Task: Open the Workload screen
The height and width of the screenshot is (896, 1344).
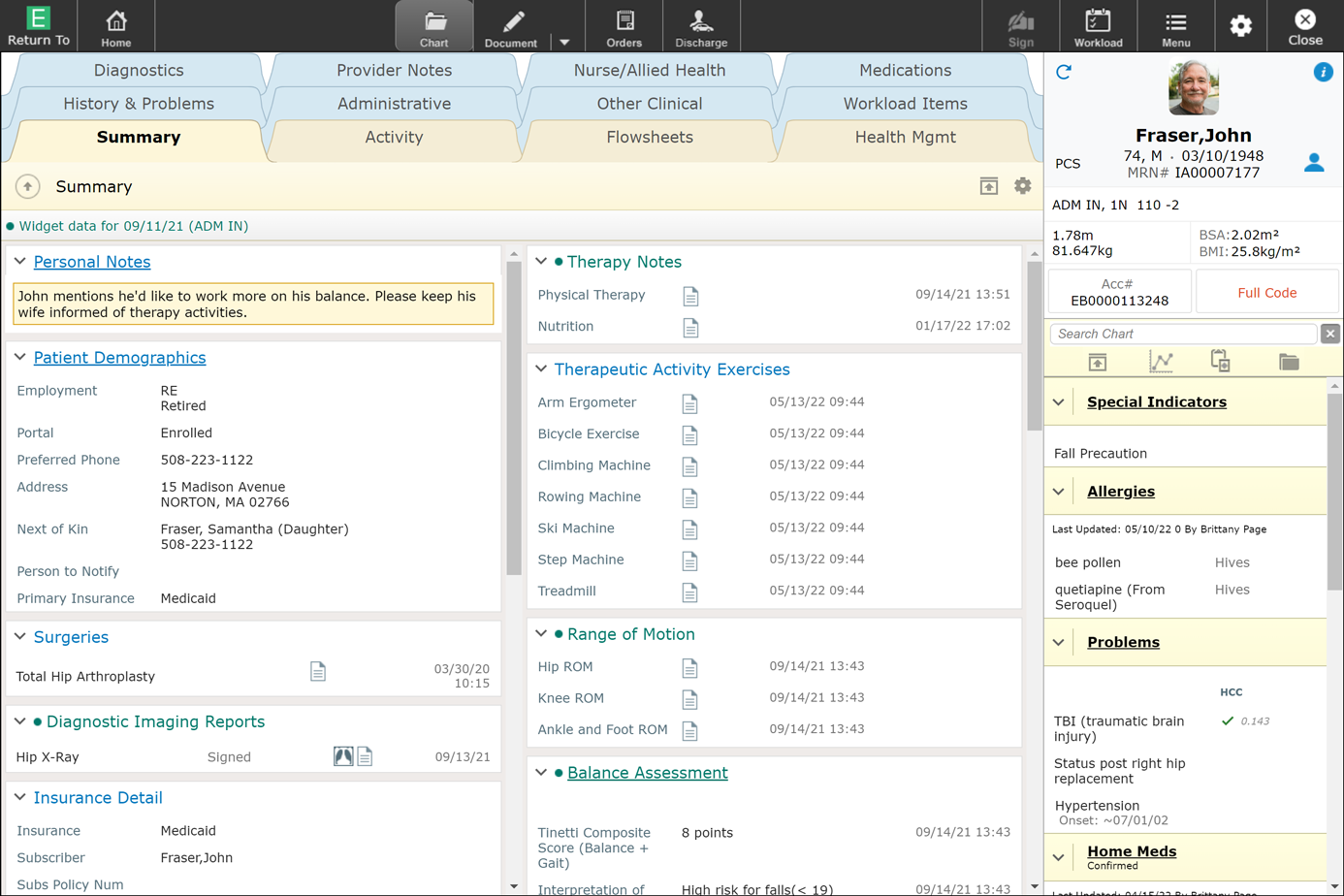Action: pos(1098,25)
